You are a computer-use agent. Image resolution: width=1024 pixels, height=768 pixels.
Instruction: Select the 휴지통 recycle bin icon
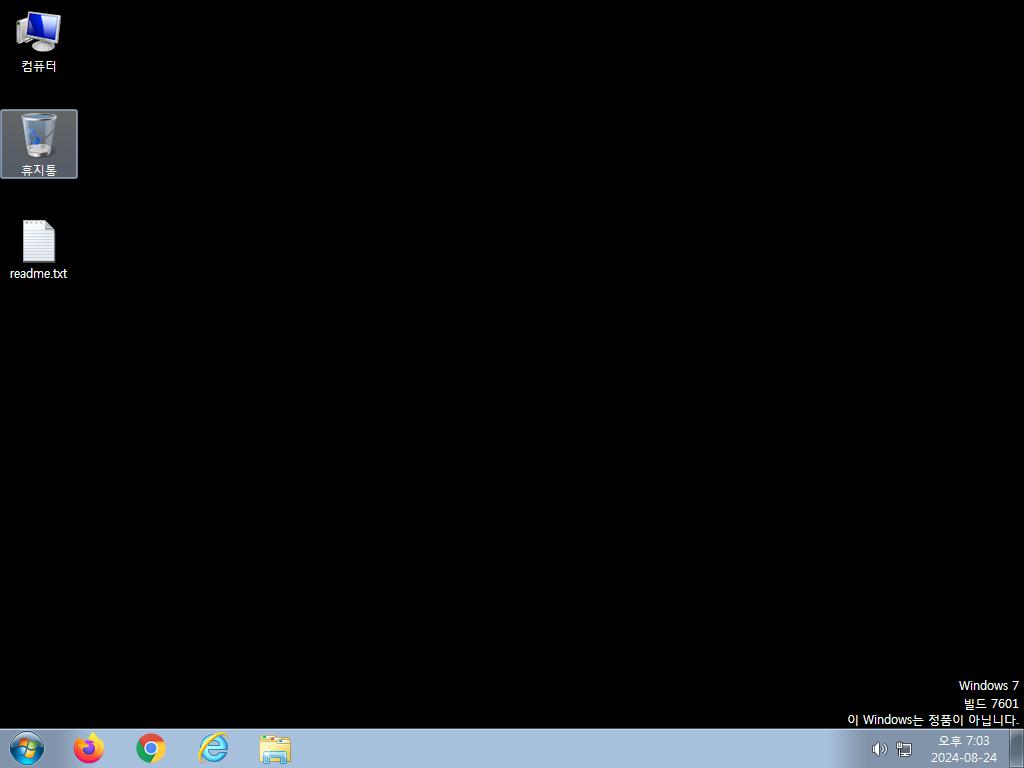click(x=39, y=144)
